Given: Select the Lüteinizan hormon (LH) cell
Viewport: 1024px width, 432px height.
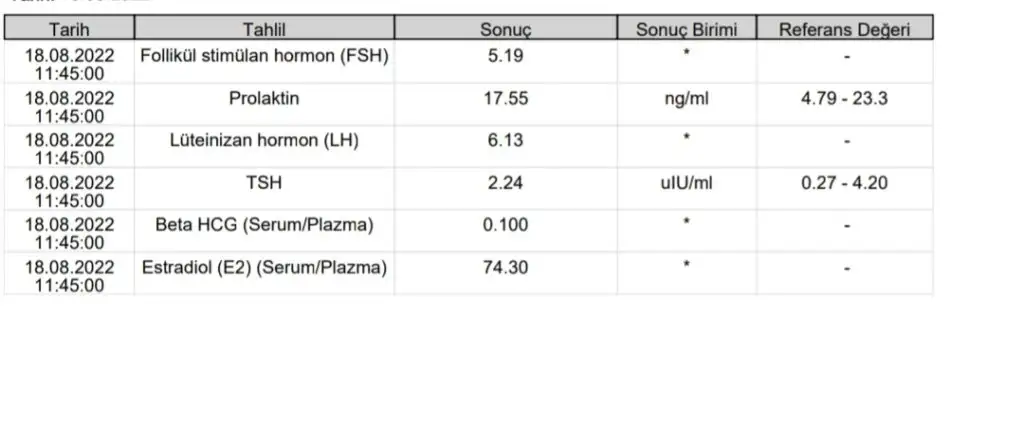Looking at the screenshot, I should click(264, 140).
